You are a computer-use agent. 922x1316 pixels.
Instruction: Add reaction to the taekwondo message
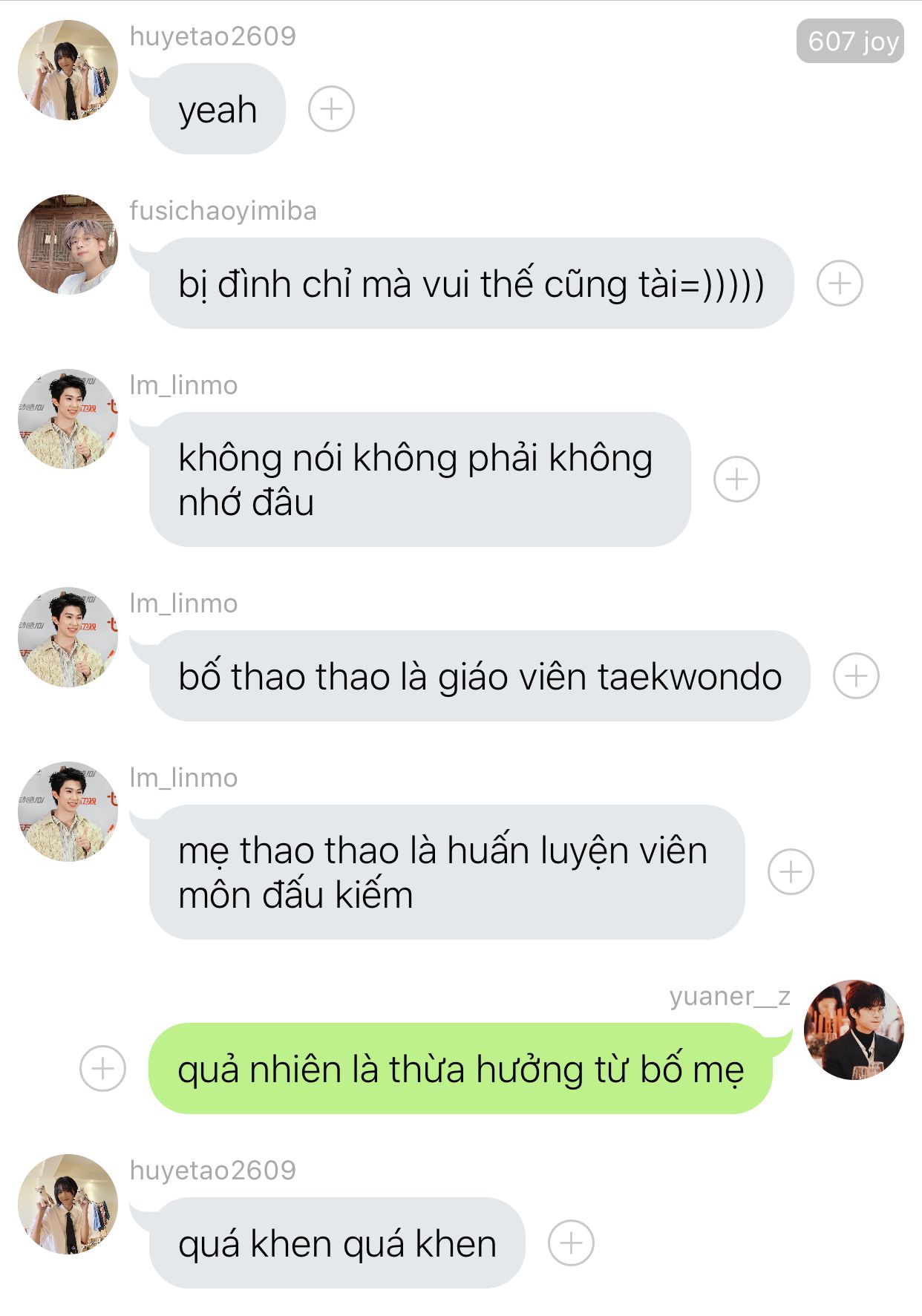(856, 676)
